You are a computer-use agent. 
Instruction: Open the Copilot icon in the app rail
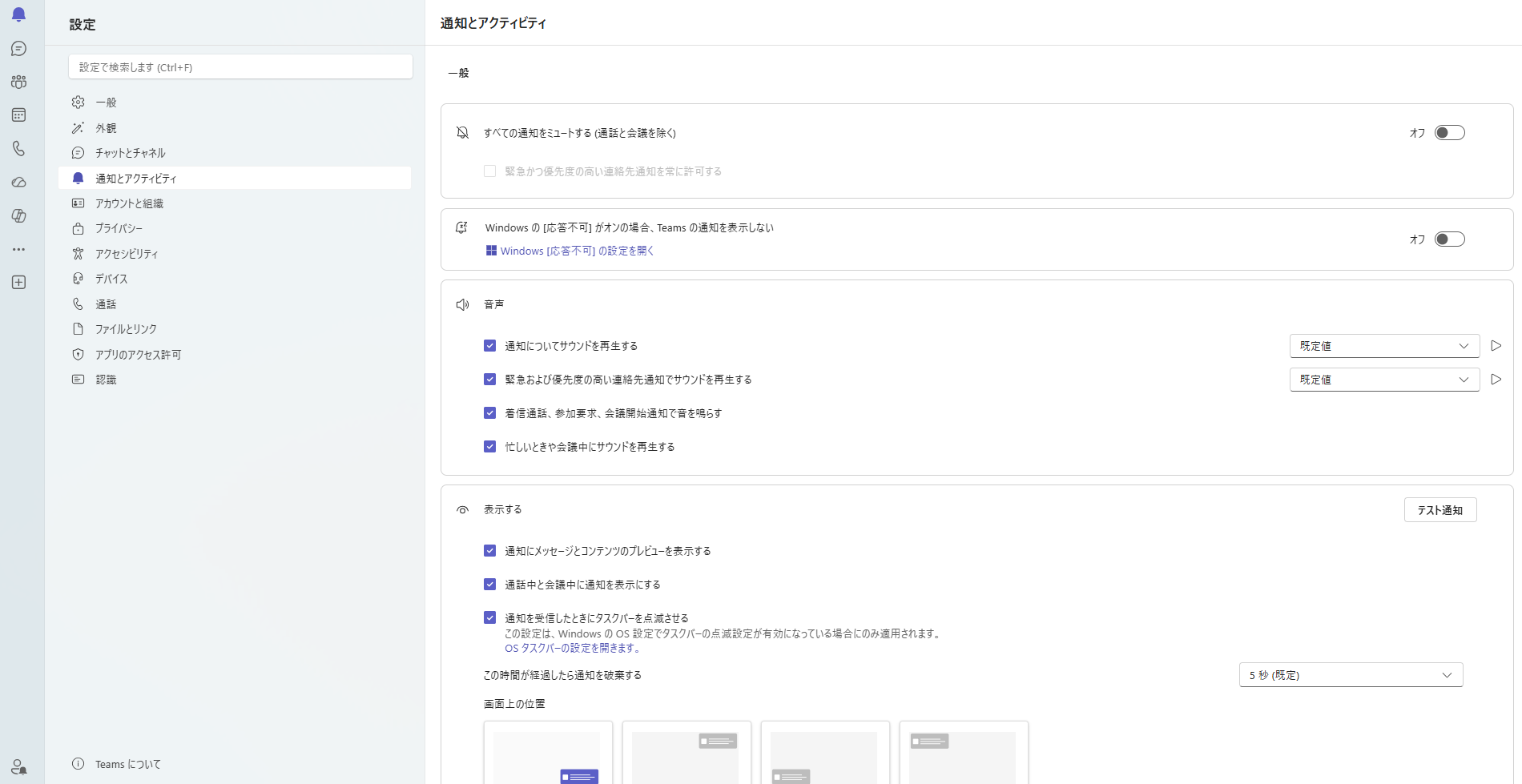[18, 216]
